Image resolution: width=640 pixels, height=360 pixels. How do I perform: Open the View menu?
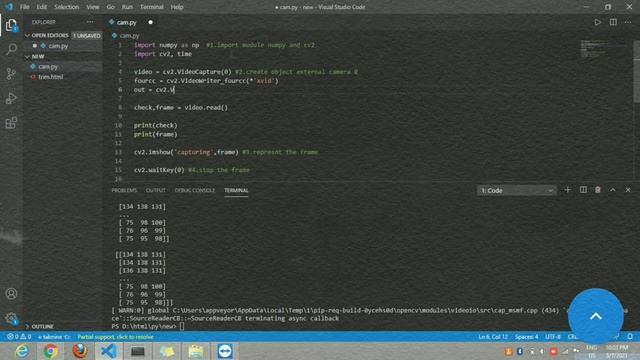point(93,7)
